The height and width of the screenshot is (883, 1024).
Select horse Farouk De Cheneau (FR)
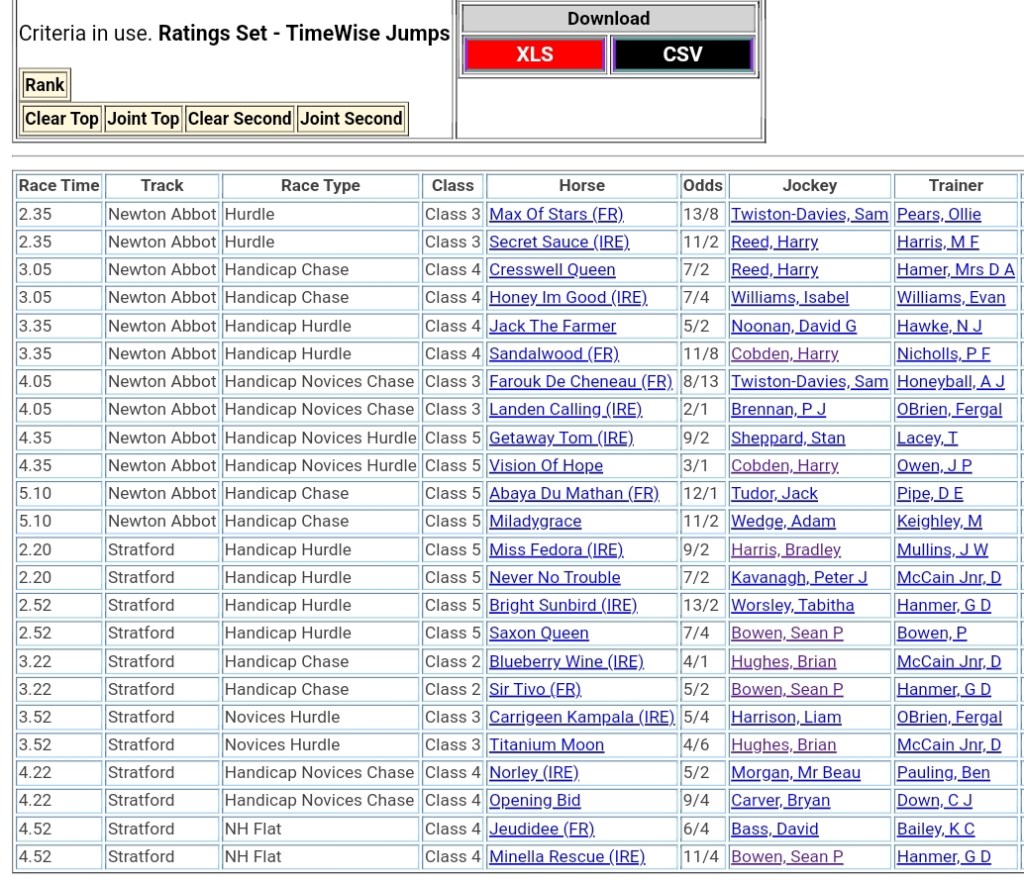[580, 382]
